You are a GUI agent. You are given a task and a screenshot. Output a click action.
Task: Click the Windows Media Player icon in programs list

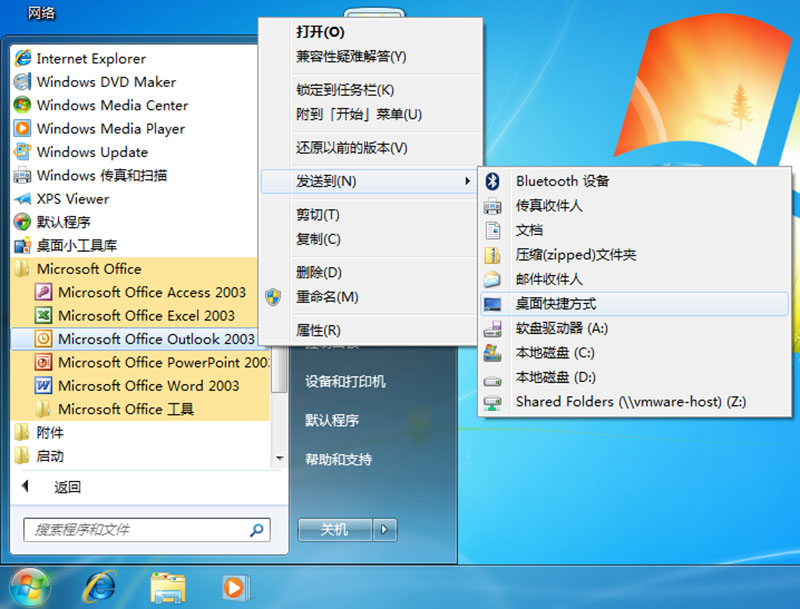(22, 128)
